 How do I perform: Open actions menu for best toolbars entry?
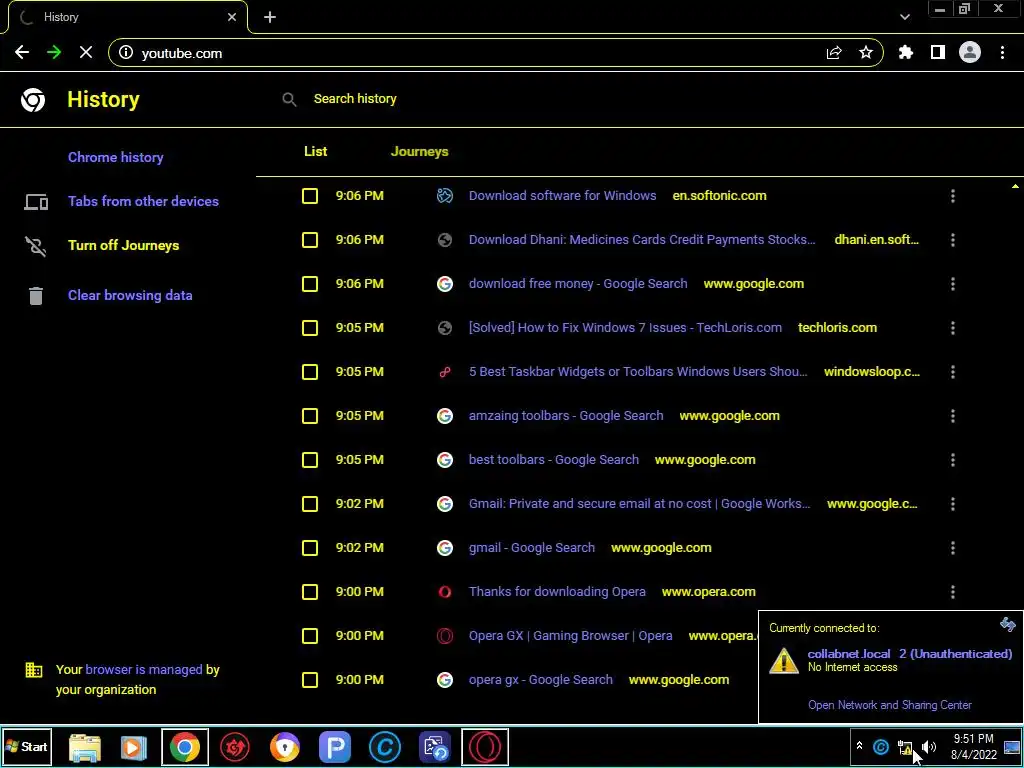(x=953, y=460)
